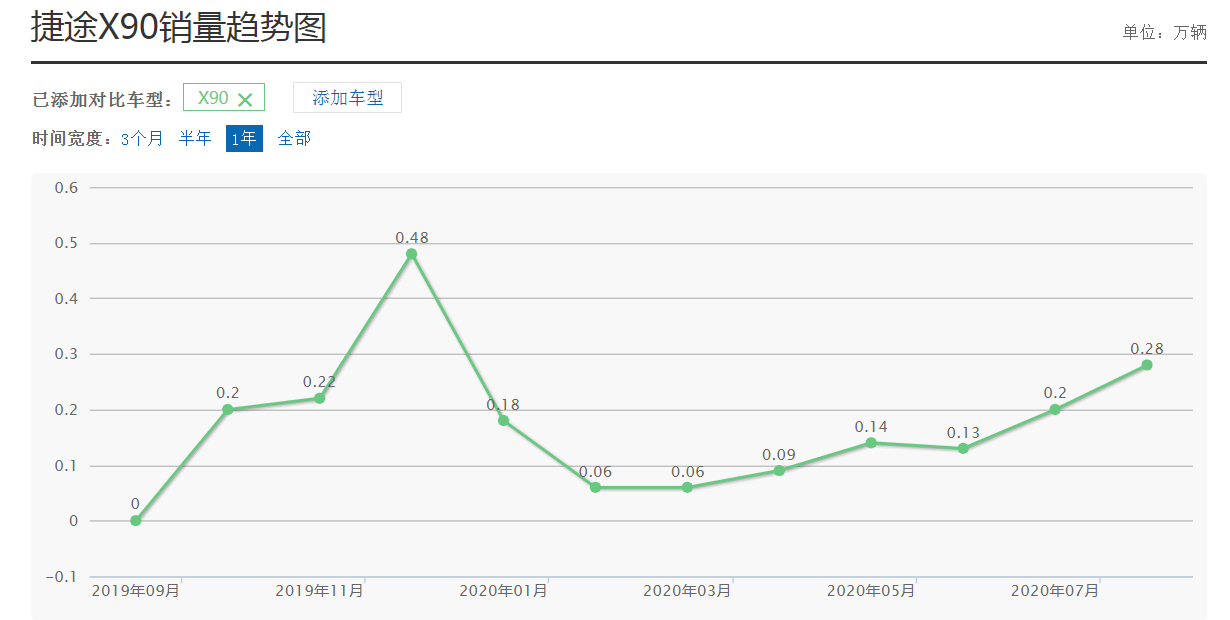Show 全部 time range data
The width and height of the screenshot is (1230, 620).
pyautogui.click(x=294, y=139)
